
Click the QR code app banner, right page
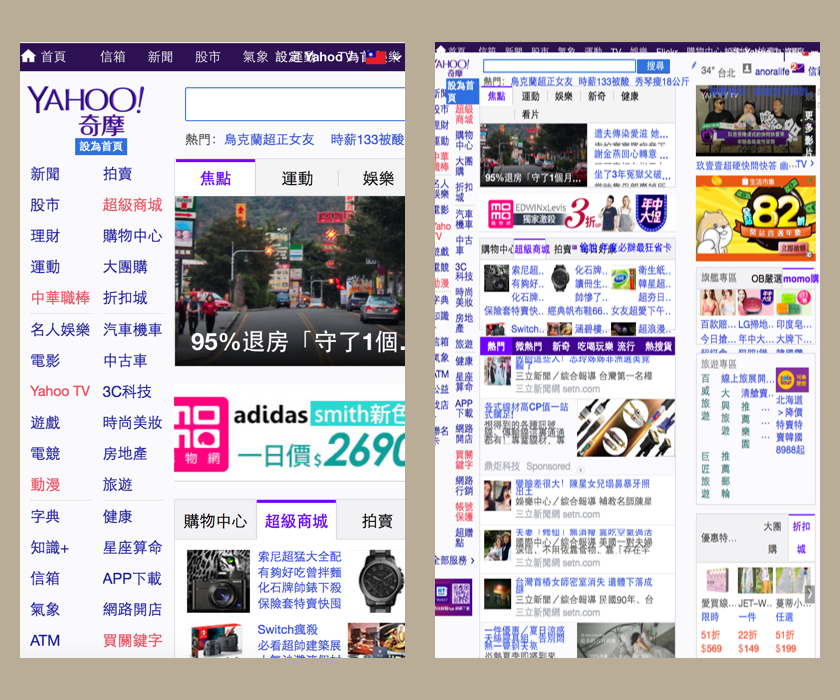454,597
